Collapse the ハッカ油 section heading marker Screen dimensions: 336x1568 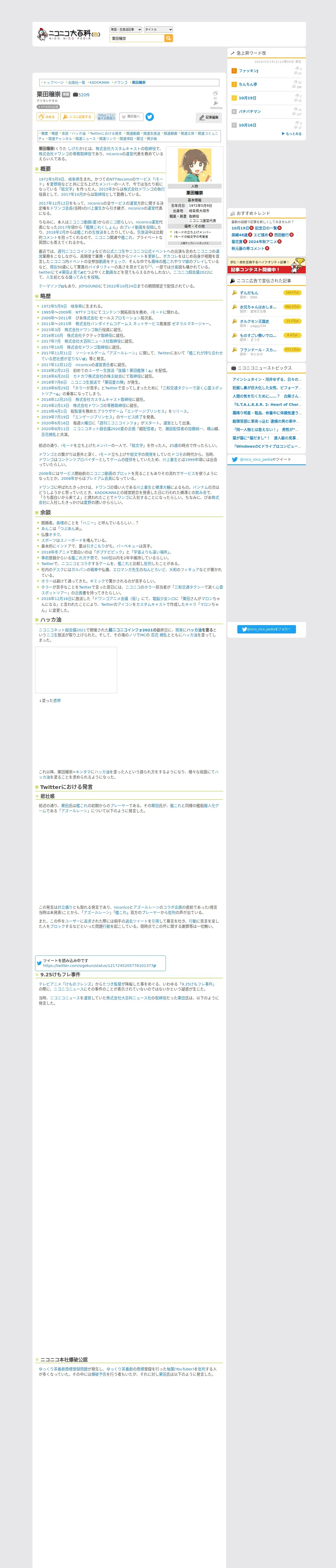click(37, 620)
